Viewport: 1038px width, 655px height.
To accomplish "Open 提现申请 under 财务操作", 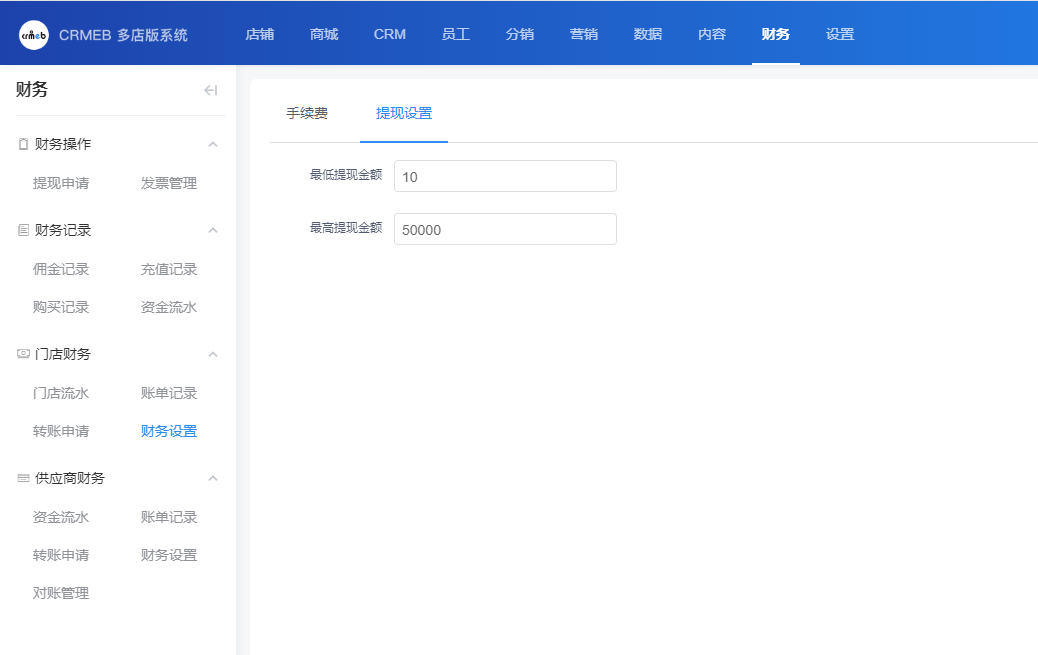I will [61, 183].
